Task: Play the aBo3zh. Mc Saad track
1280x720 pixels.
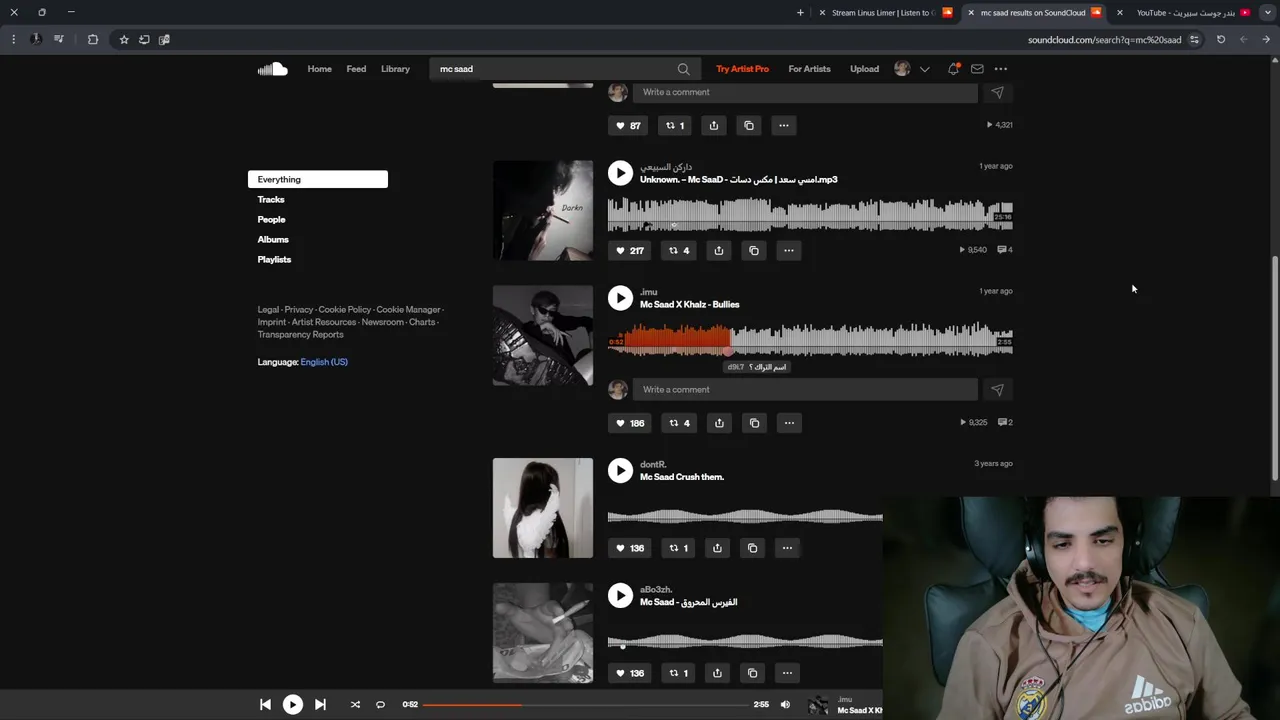Action: point(620,596)
